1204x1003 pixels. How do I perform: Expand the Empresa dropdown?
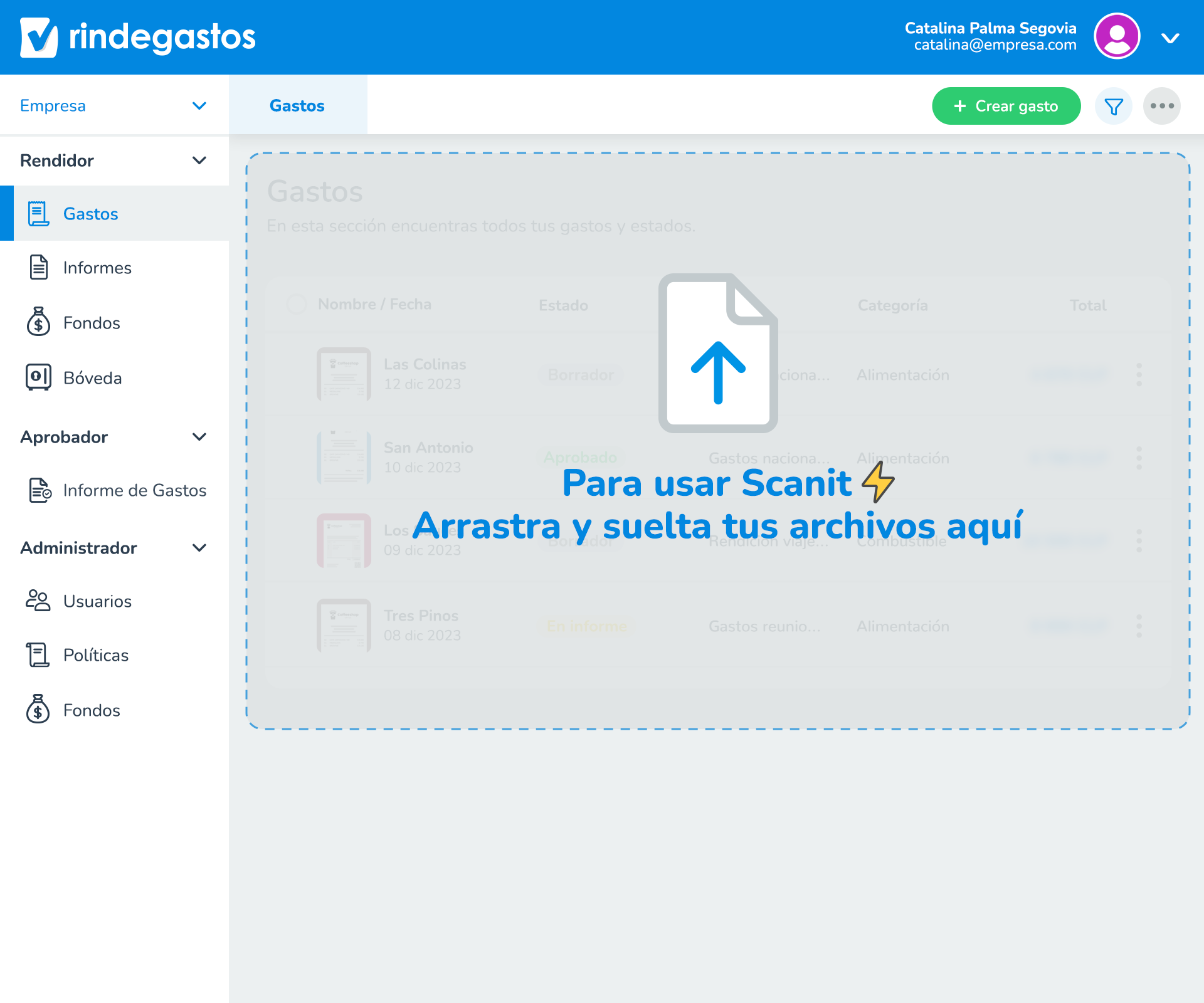199,105
